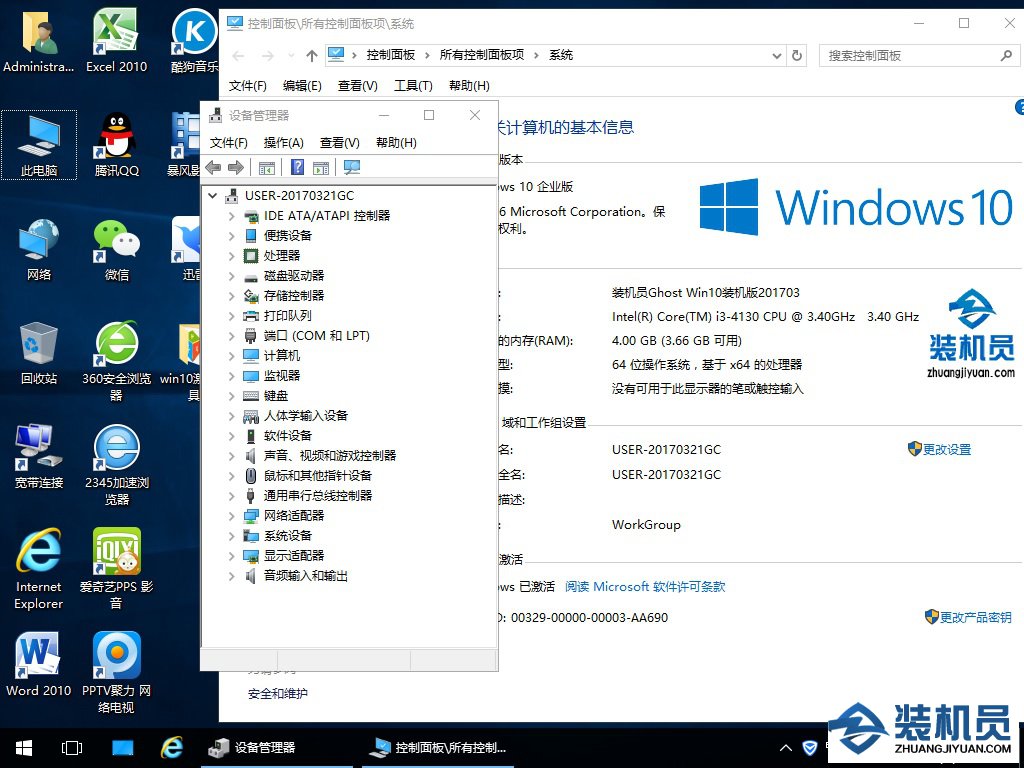Click Internet Explorer on the taskbar
The height and width of the screenshot is (768, 1024).
point(172,747)
